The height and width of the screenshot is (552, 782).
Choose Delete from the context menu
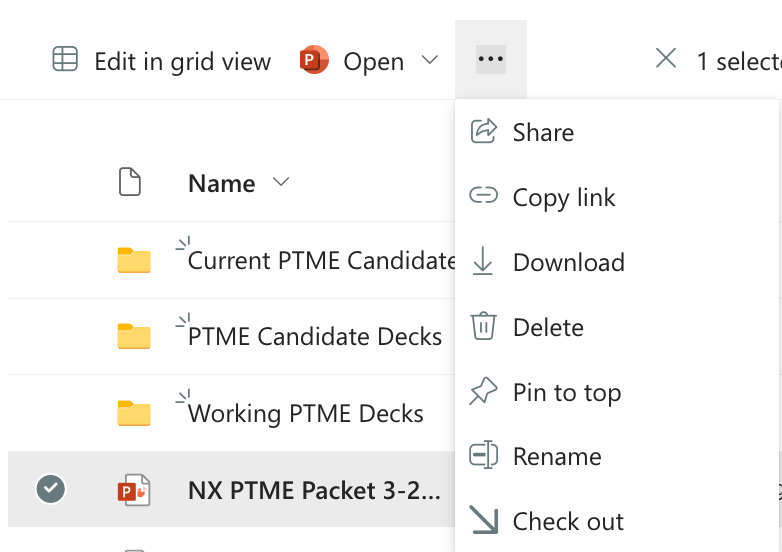pos(548,327)
